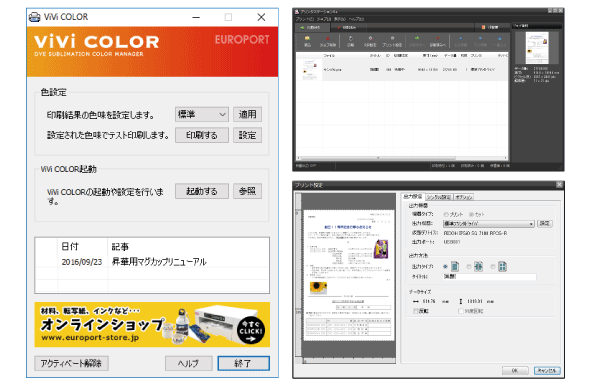Click the EUROPORT logo in the header
Screen dimensions: 590x390
pos(242,40)
